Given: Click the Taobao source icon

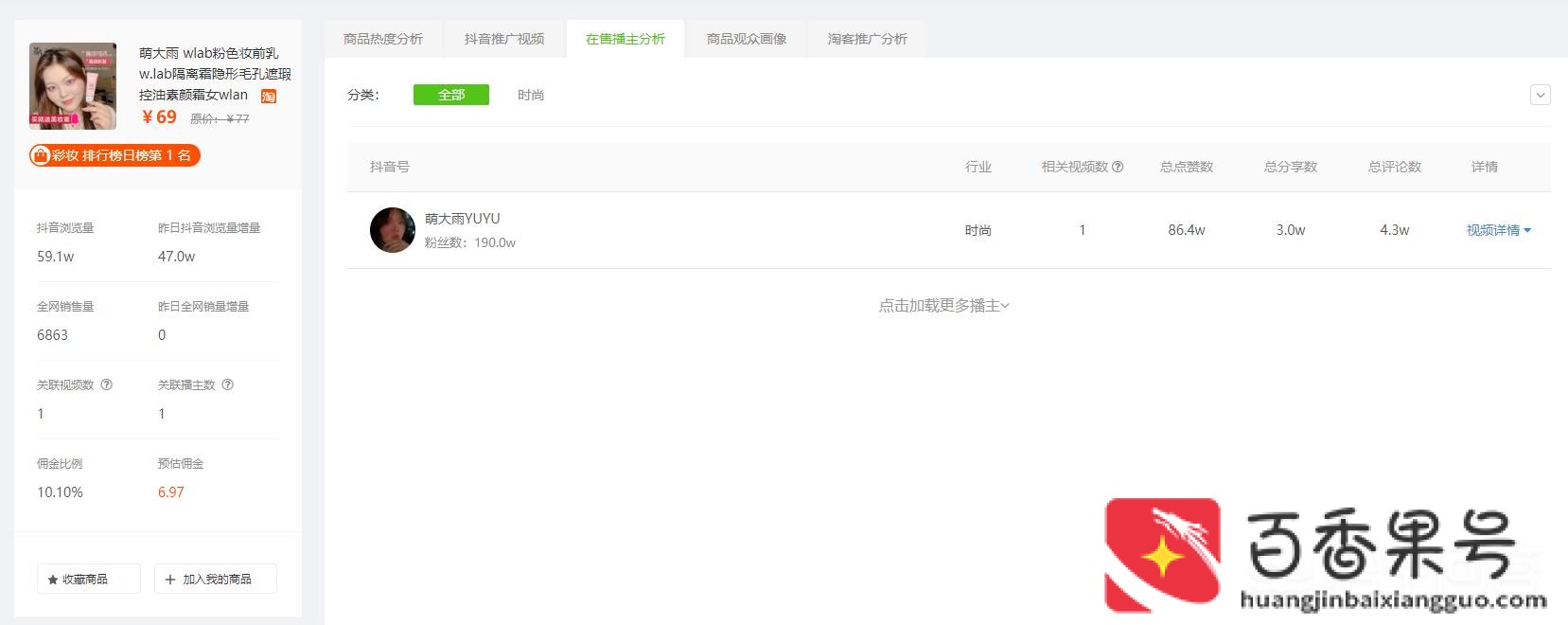Looking at the screenshot, I should click(x=269, y=97).
